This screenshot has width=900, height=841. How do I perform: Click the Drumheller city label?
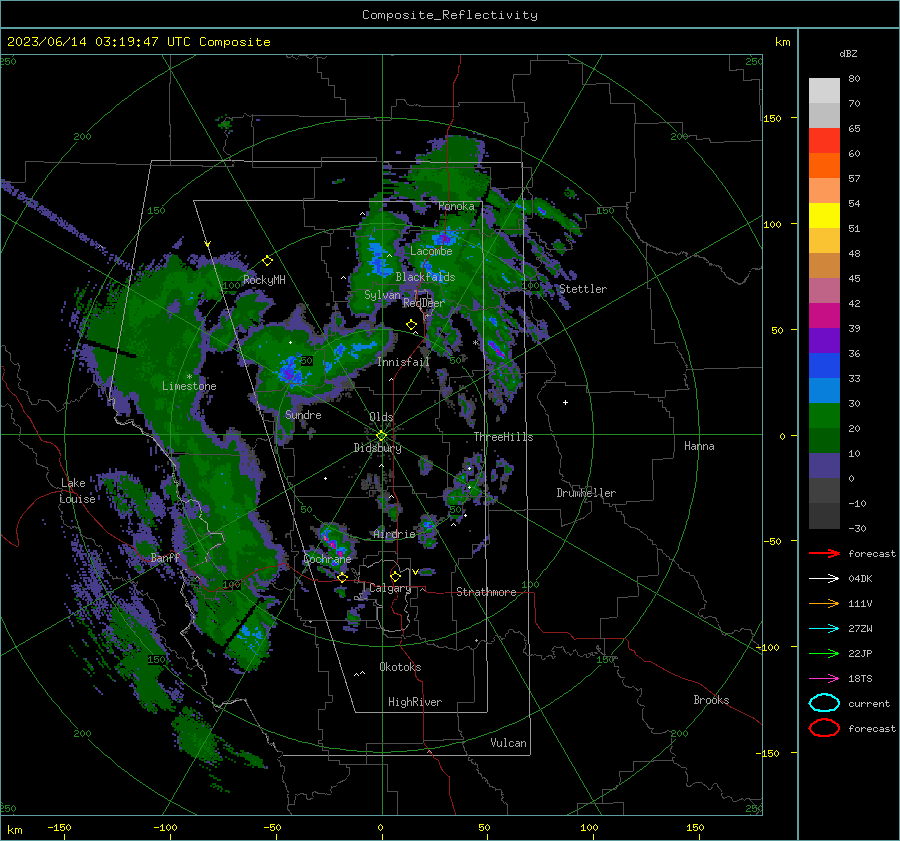[x=586, y=493]
